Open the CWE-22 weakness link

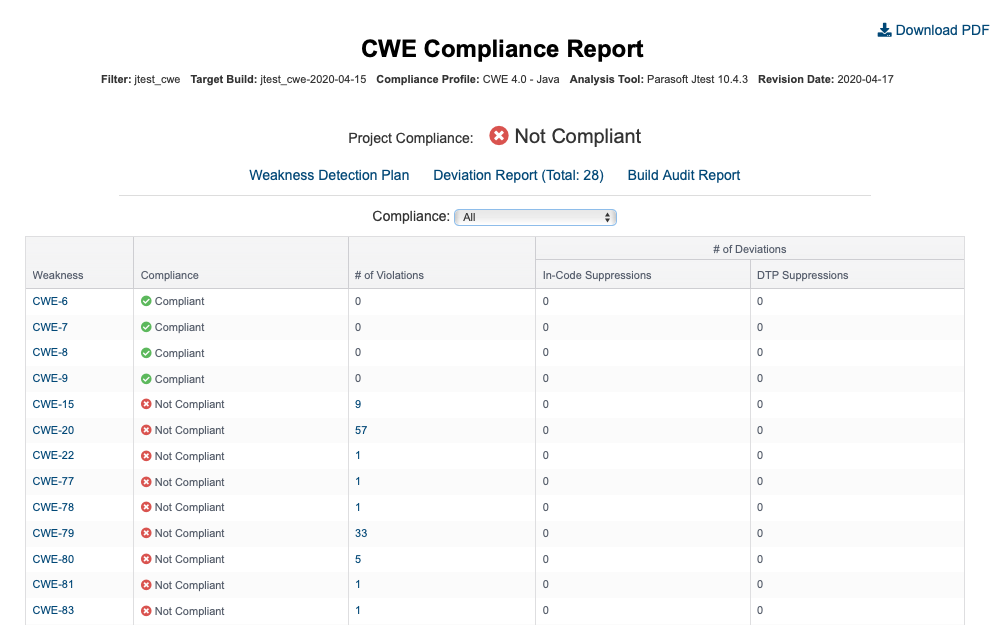pyautogui.click(x=53, y=456)
